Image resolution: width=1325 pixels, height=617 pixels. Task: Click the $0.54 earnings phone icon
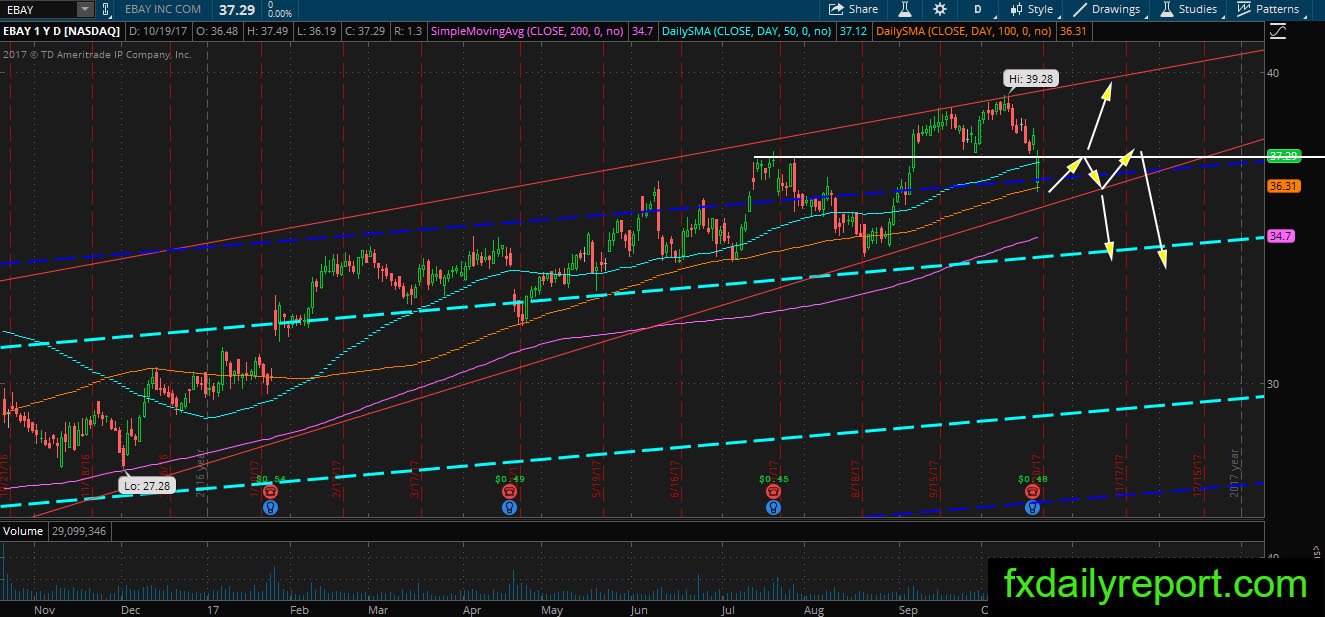pos(269,492)
